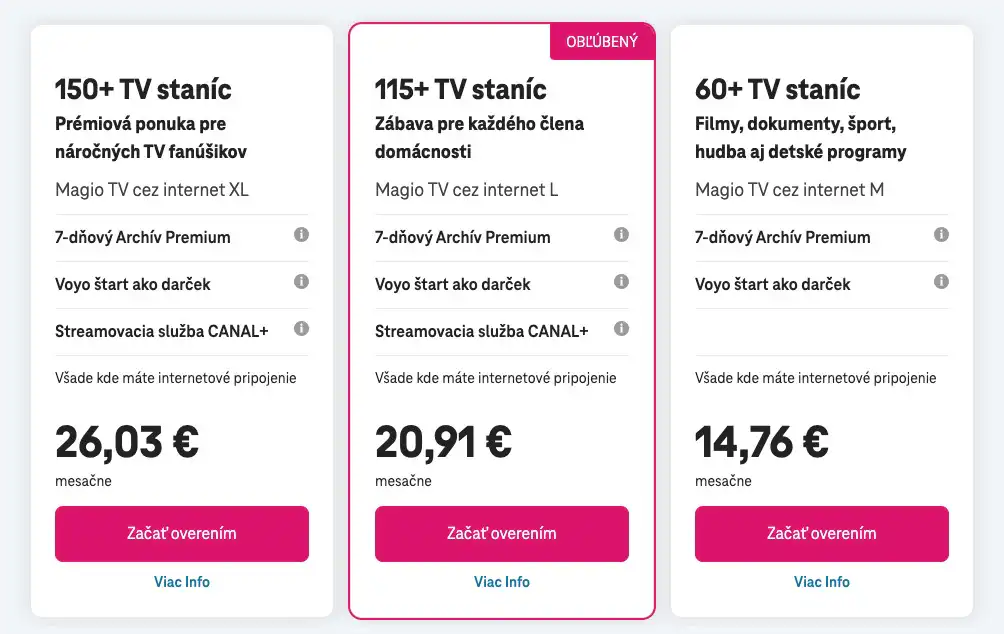Click Viac Info link on the 115+ plan
Image resolution: width=1004 pixels, height=634 pixels.
click(502, 581)
